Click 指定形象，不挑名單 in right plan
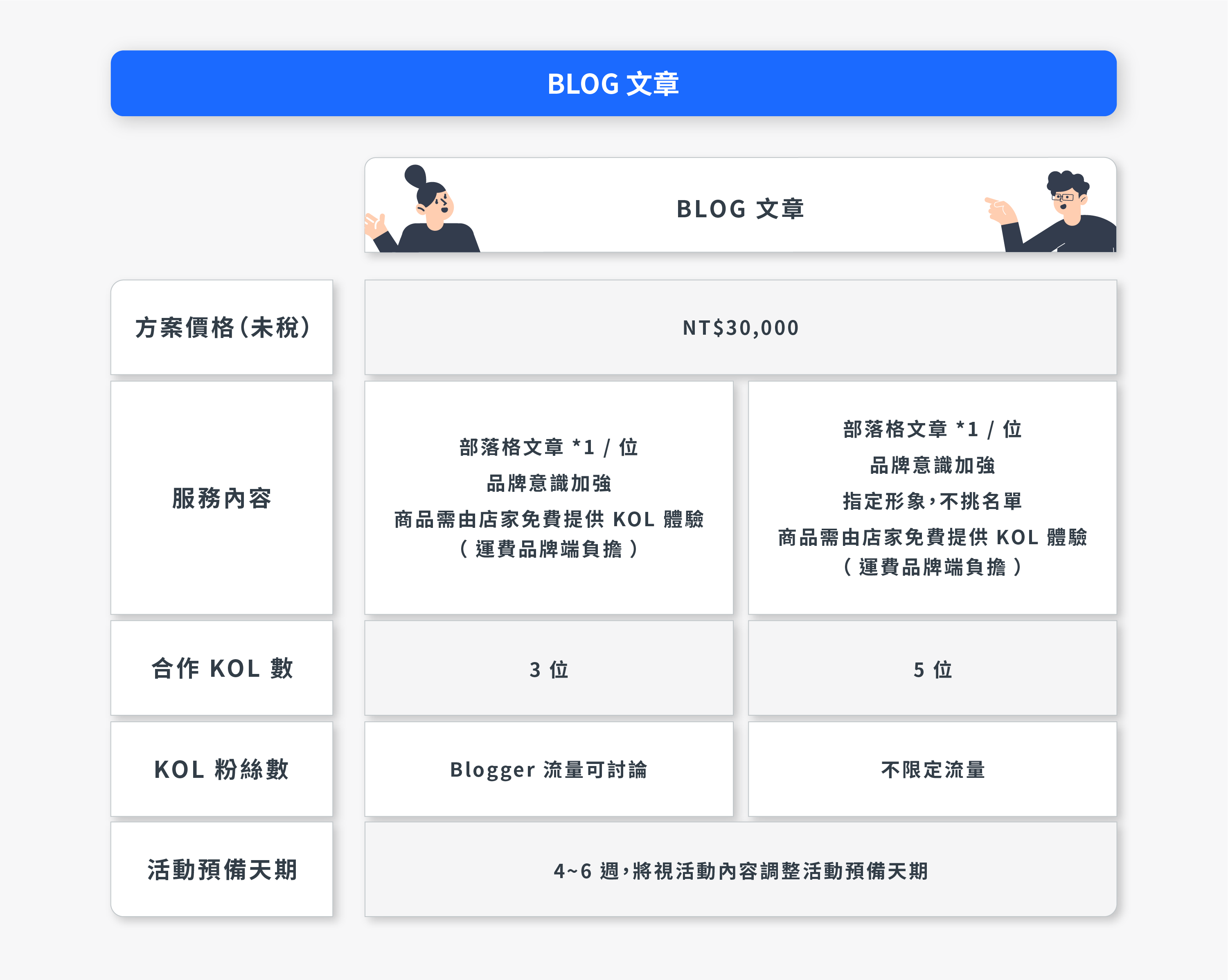The image size is (1228, 980). [932, 501]
